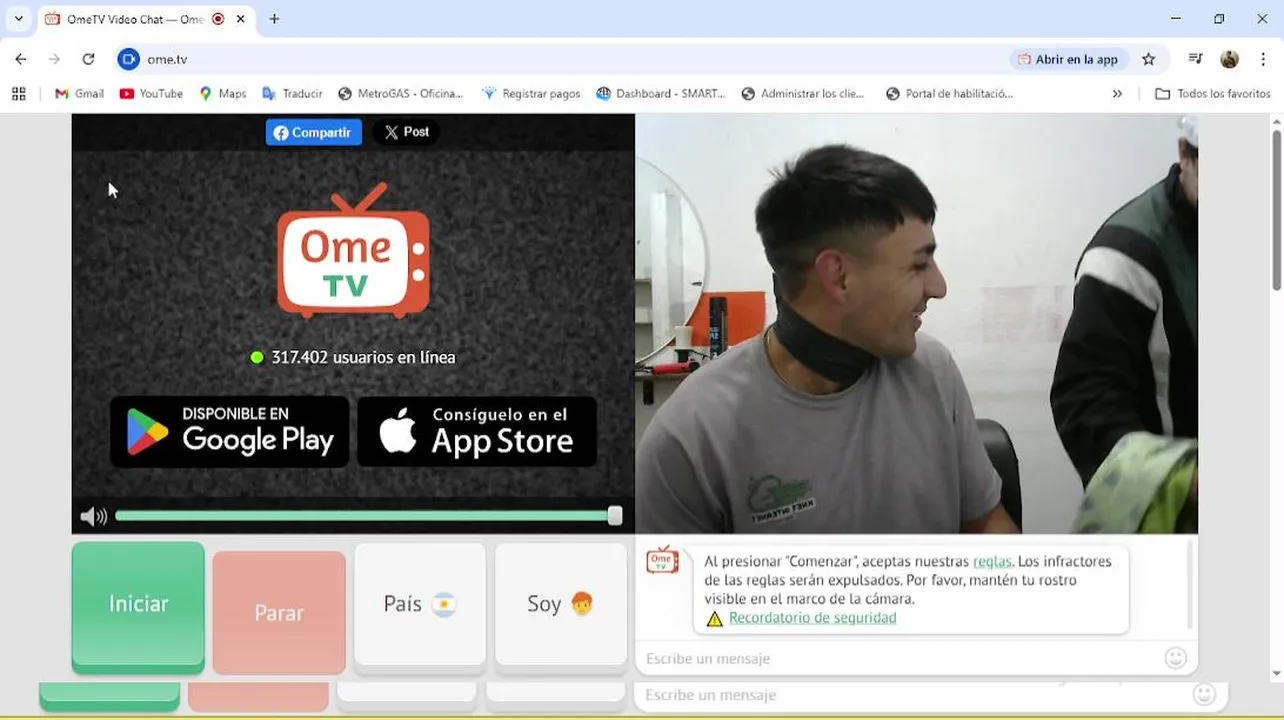1284x720 pixels.
Task: Click the Facebook Compartir button
Action: pyautogui.click(x=314, y=132)
